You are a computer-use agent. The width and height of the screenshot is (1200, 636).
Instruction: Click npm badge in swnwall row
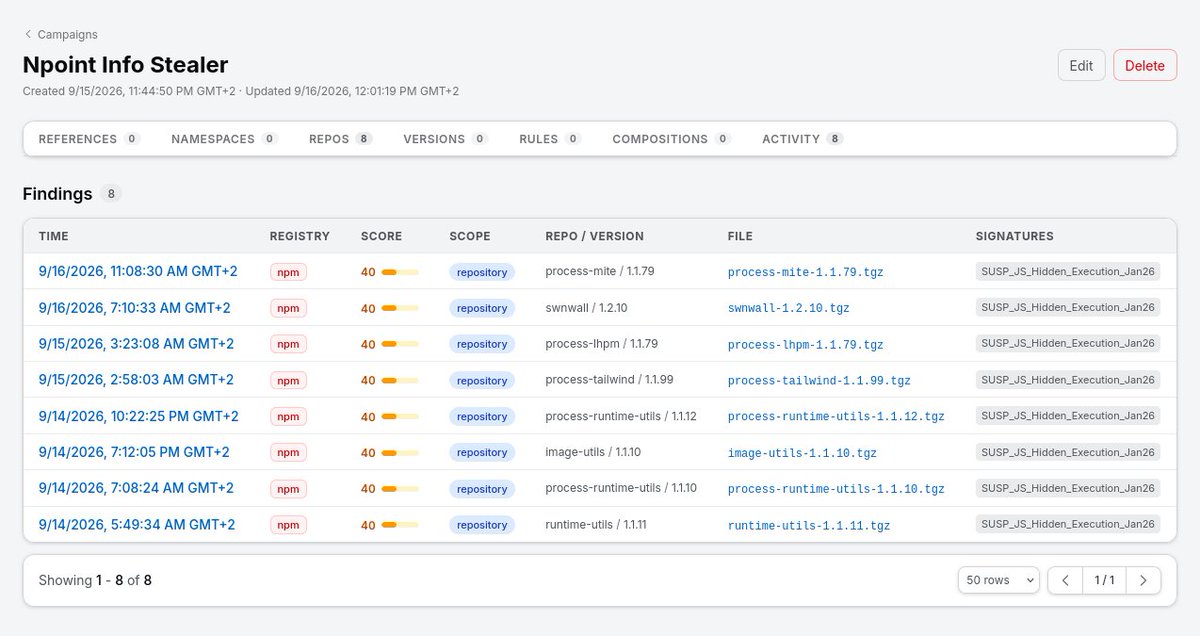288,308
